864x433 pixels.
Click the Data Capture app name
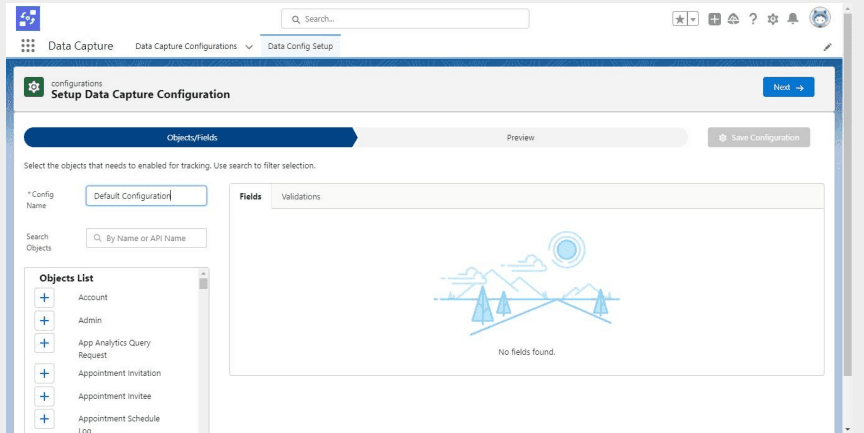[x=80, y=46]
